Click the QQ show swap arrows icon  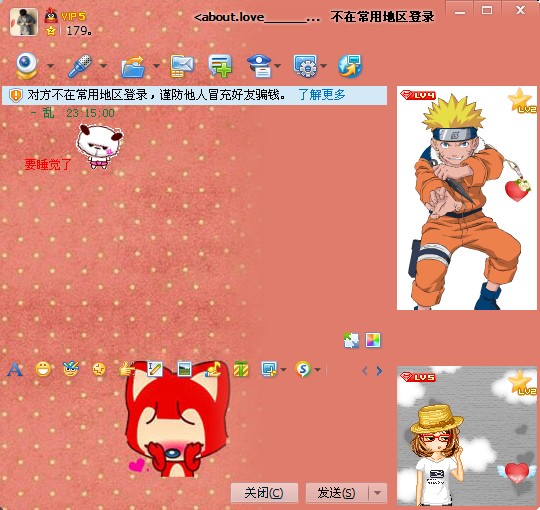tap(351, 340)
